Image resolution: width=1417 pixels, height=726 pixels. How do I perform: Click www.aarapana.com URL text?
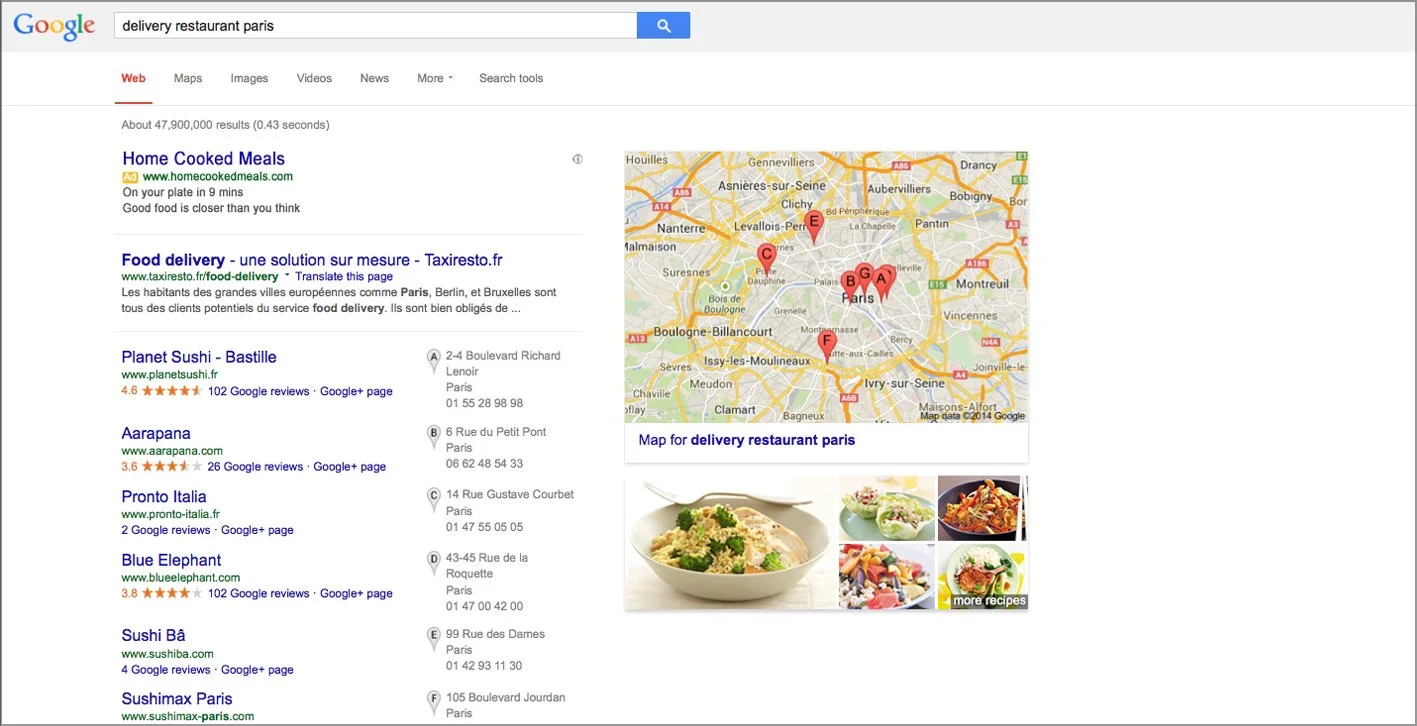click(172, 451)
